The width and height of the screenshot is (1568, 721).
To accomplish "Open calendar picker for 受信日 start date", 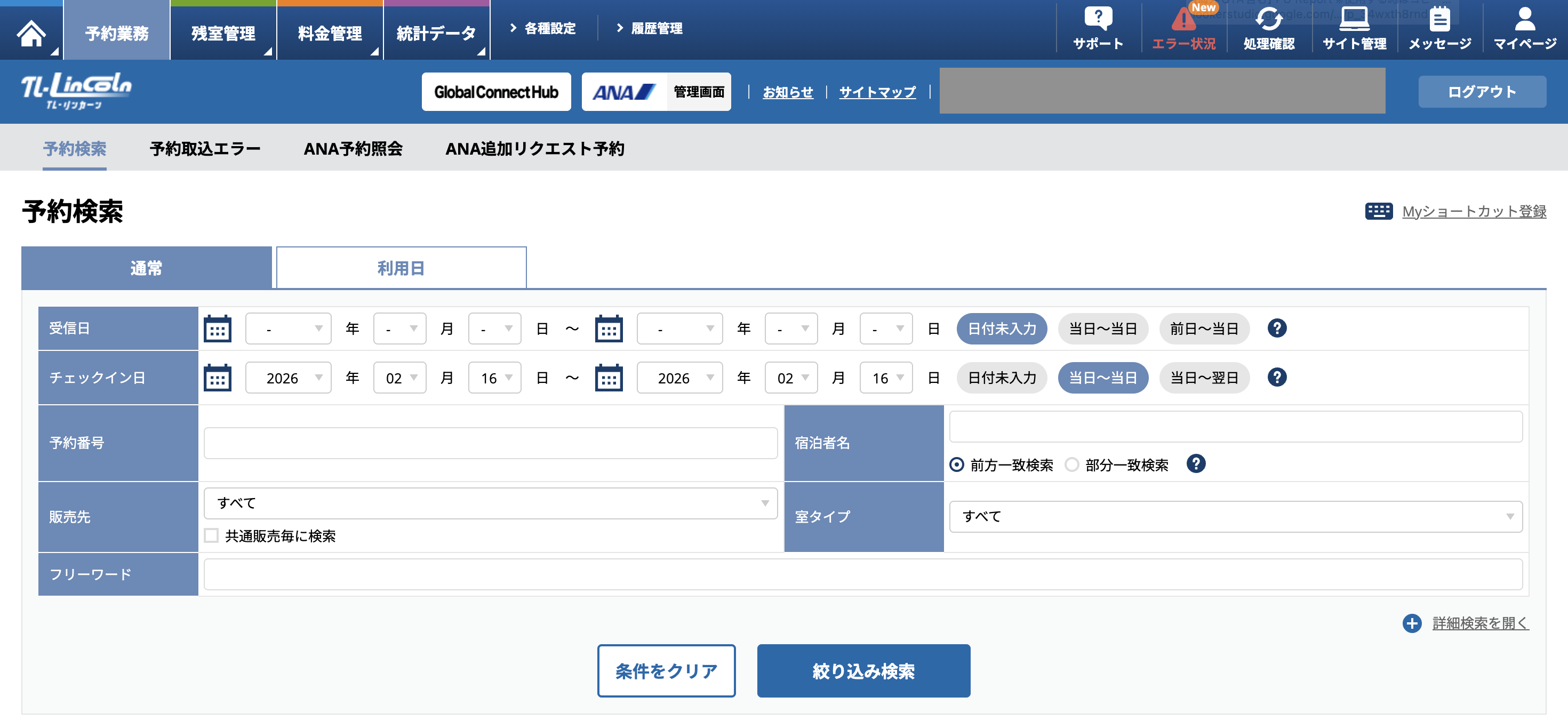I will click(x=217, y=329).
